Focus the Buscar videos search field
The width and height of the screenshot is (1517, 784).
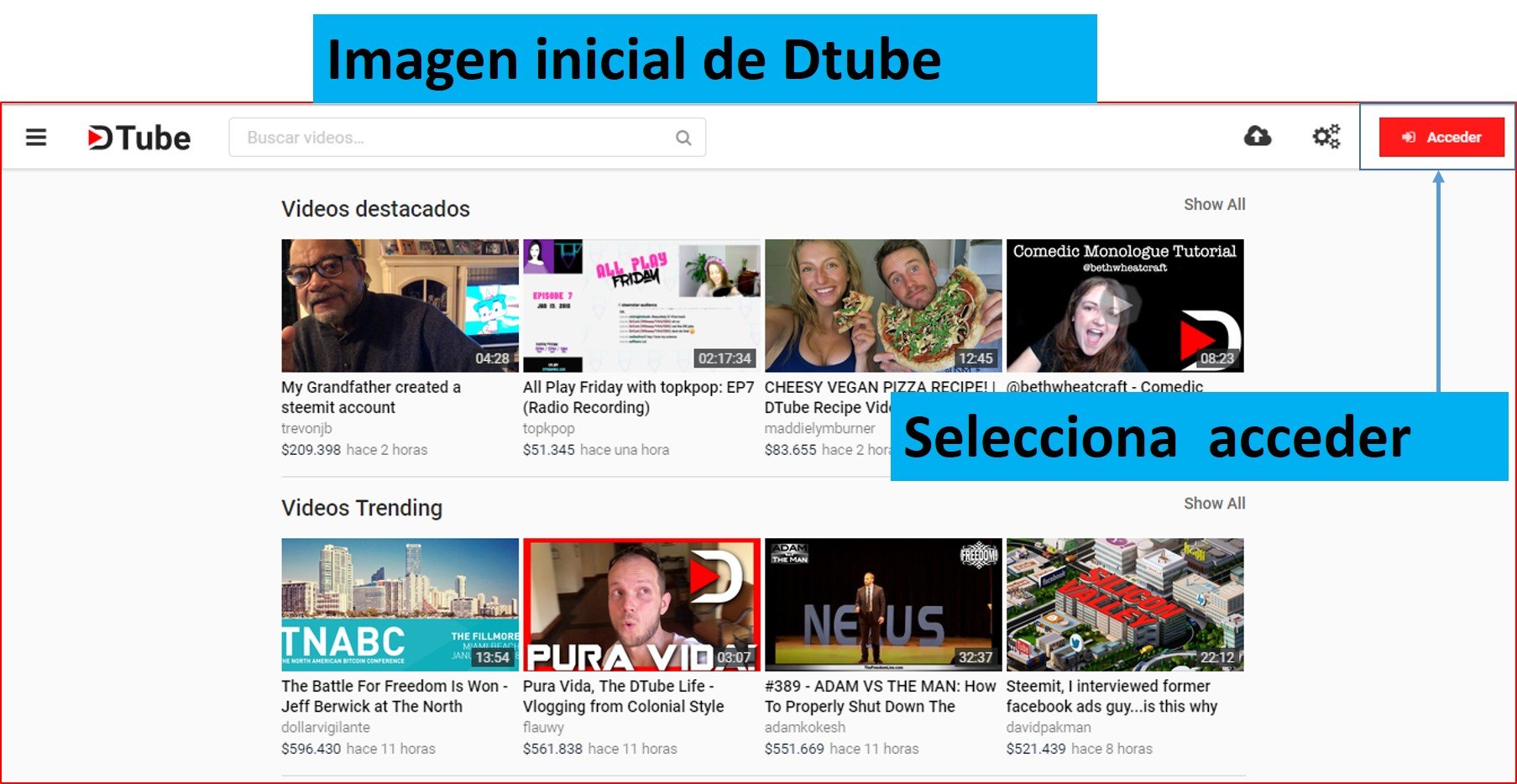click(467, 138)
